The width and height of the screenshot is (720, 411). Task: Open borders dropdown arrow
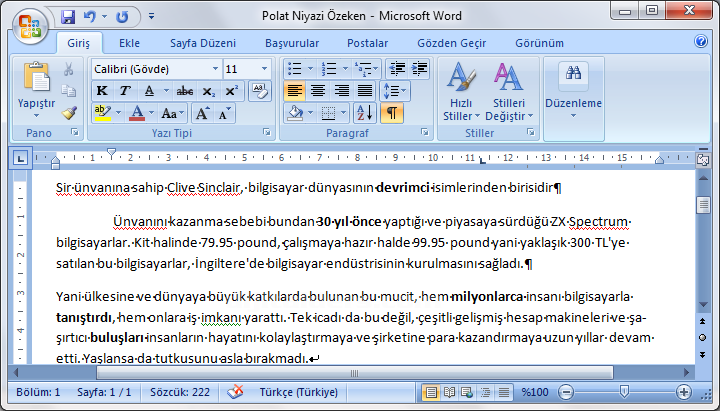343,113
